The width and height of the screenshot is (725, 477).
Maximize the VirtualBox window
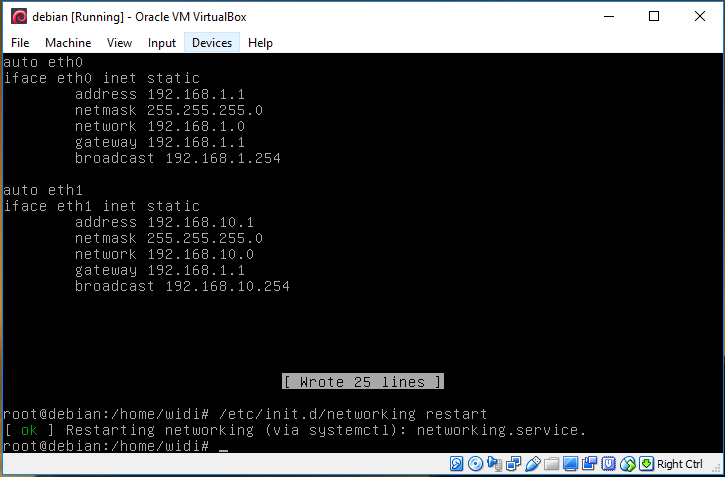[x=654, y=17]
